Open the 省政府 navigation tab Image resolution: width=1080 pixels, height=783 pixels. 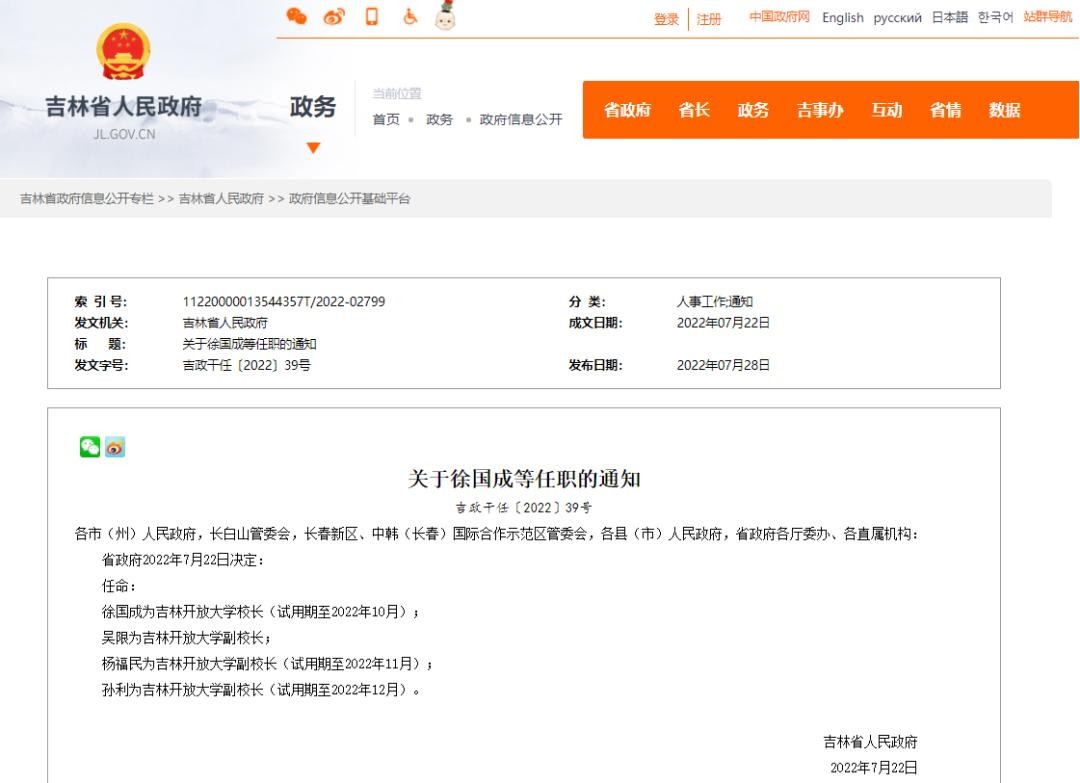[x=627, y=111]
